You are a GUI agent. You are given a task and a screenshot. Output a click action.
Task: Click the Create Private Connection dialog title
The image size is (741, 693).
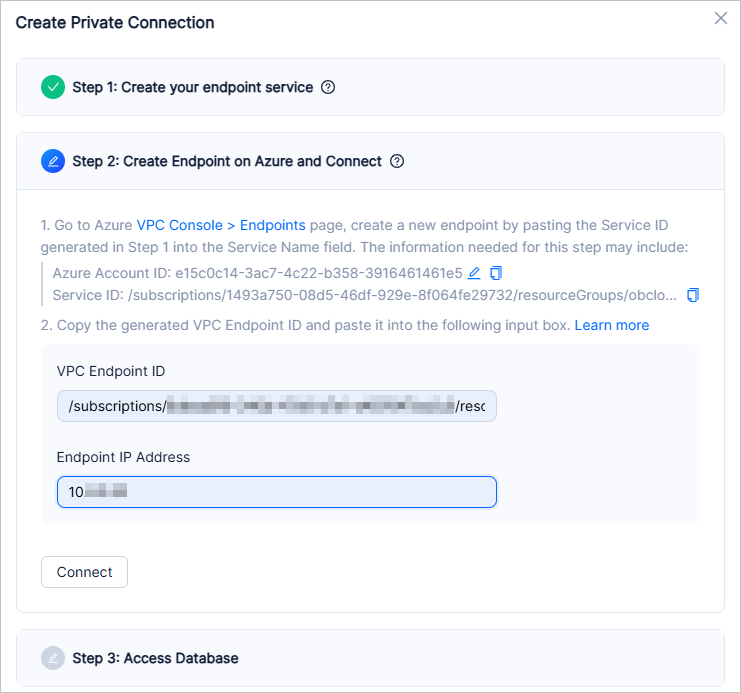pos(115,22)
